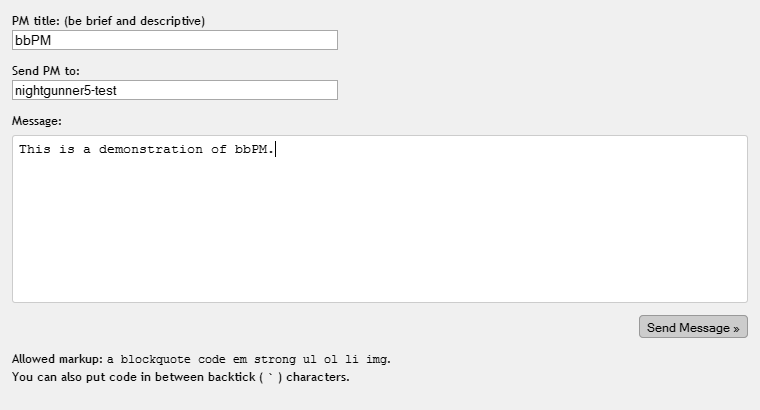Click the "Message:" label

point(37,121)
